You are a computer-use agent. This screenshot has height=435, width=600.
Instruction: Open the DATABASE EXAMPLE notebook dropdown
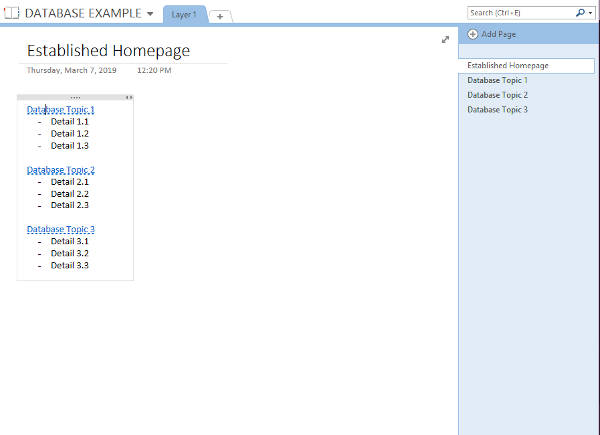(x=150, y=15)
